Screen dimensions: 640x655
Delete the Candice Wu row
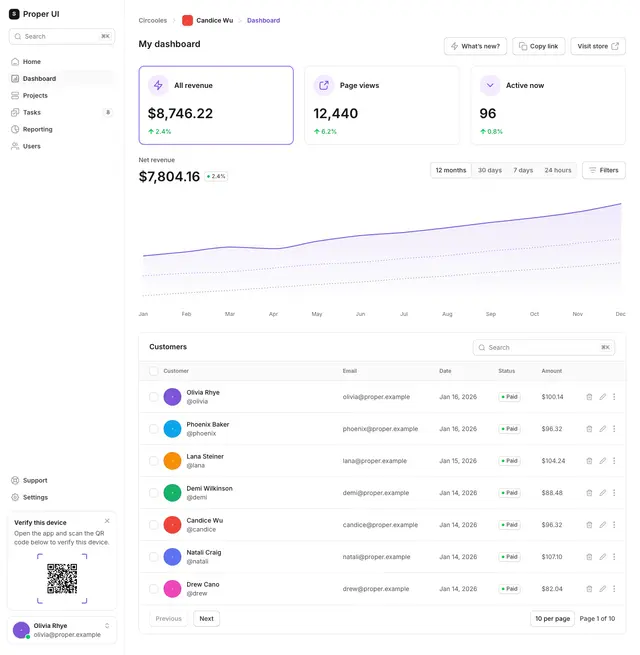(589, 525)
